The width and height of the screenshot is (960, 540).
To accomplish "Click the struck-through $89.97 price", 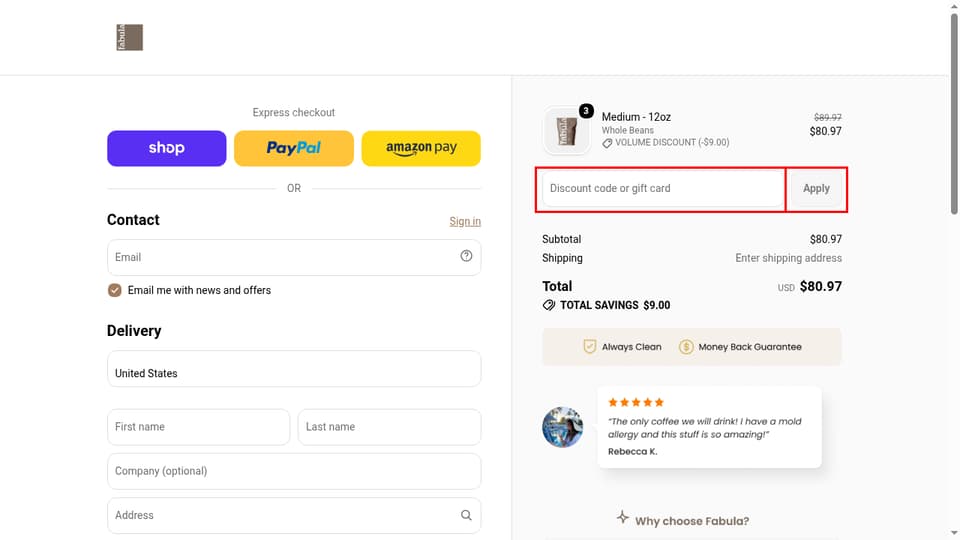I will 828,117.
